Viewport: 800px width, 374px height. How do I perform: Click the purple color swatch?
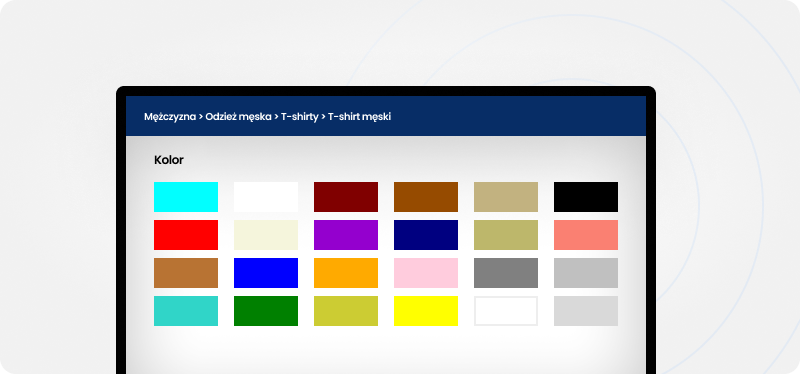point(346,235)
